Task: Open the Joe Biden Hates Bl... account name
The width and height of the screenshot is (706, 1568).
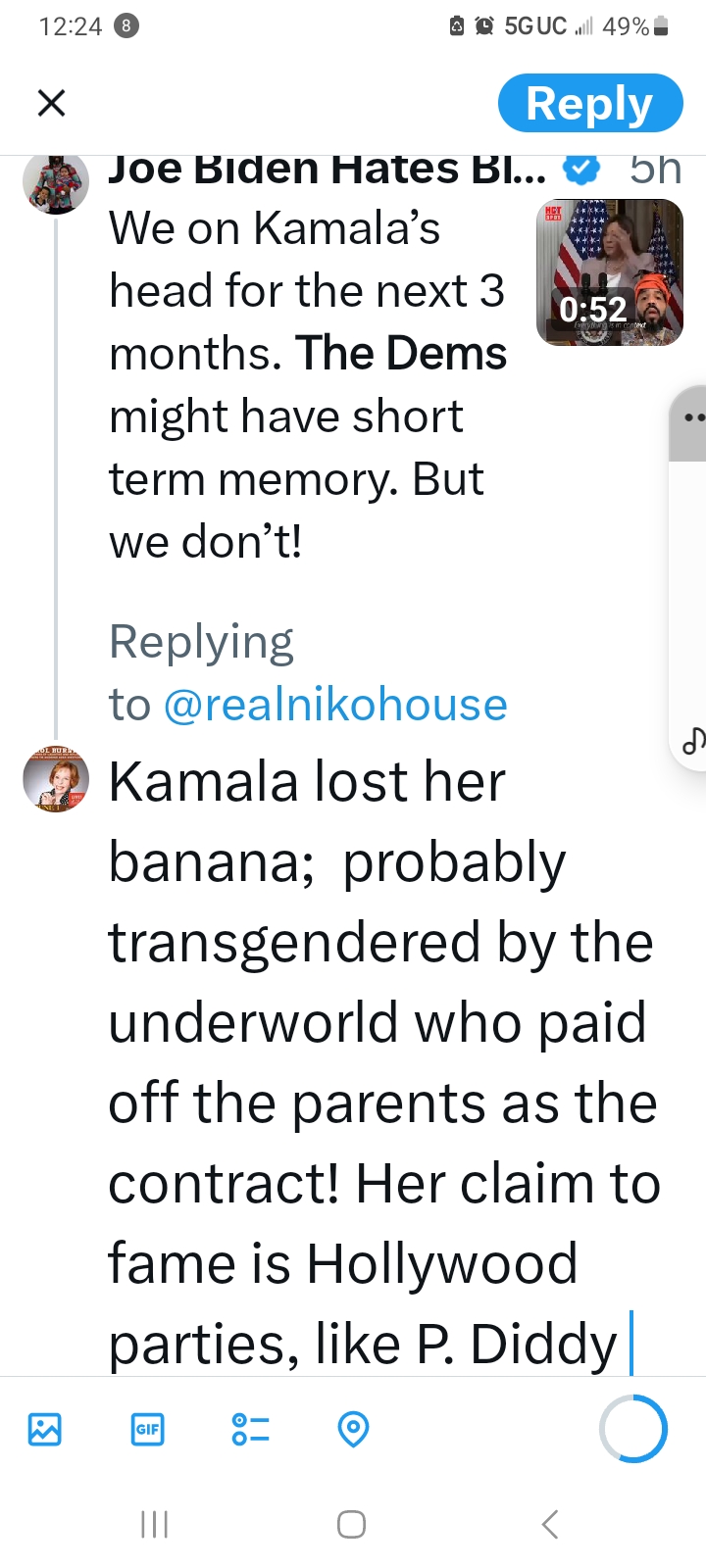Action: point(328,170)
